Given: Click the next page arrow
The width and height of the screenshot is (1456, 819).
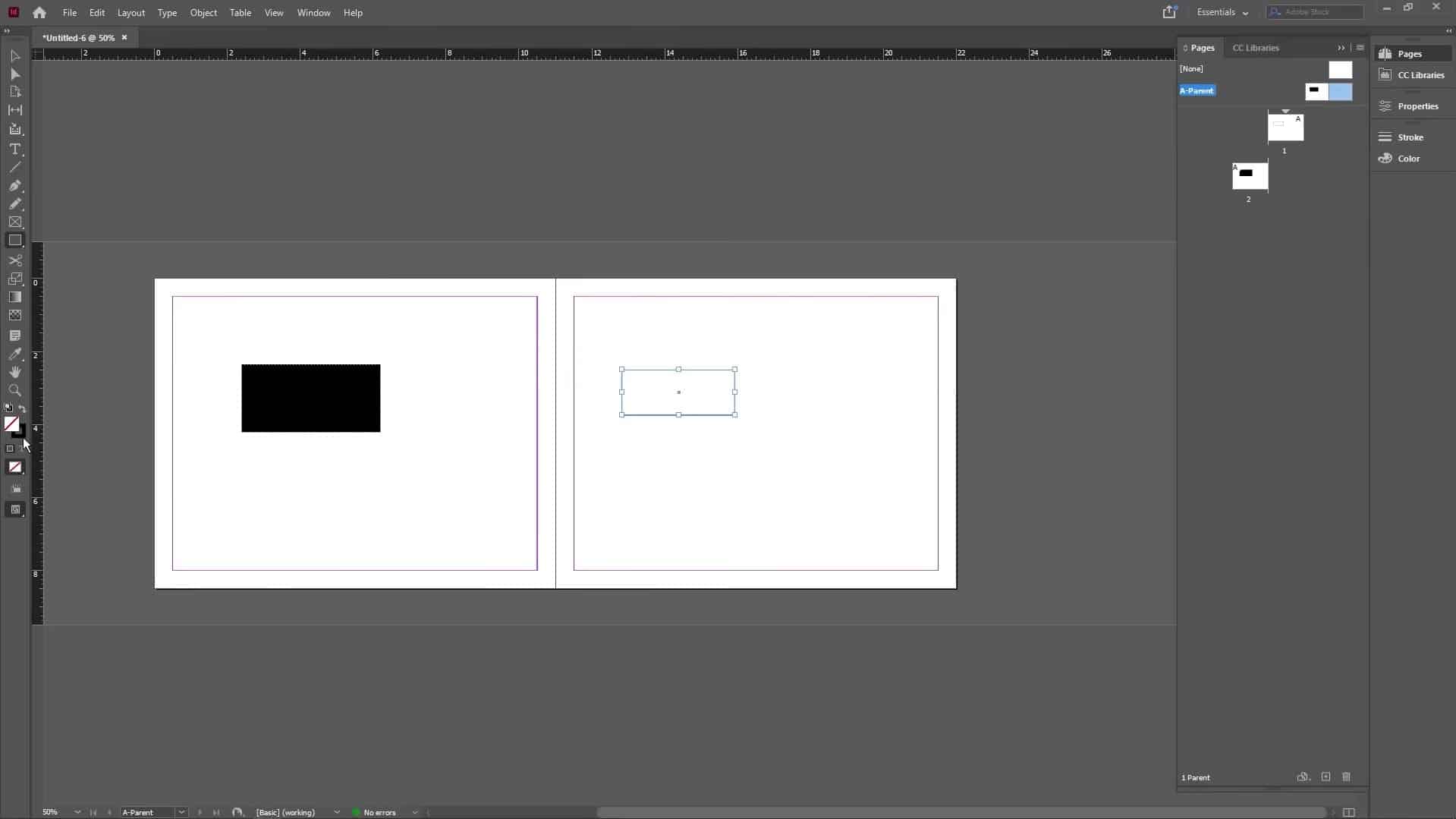Looking at the screenshot, I should click(x=199, y=812).
